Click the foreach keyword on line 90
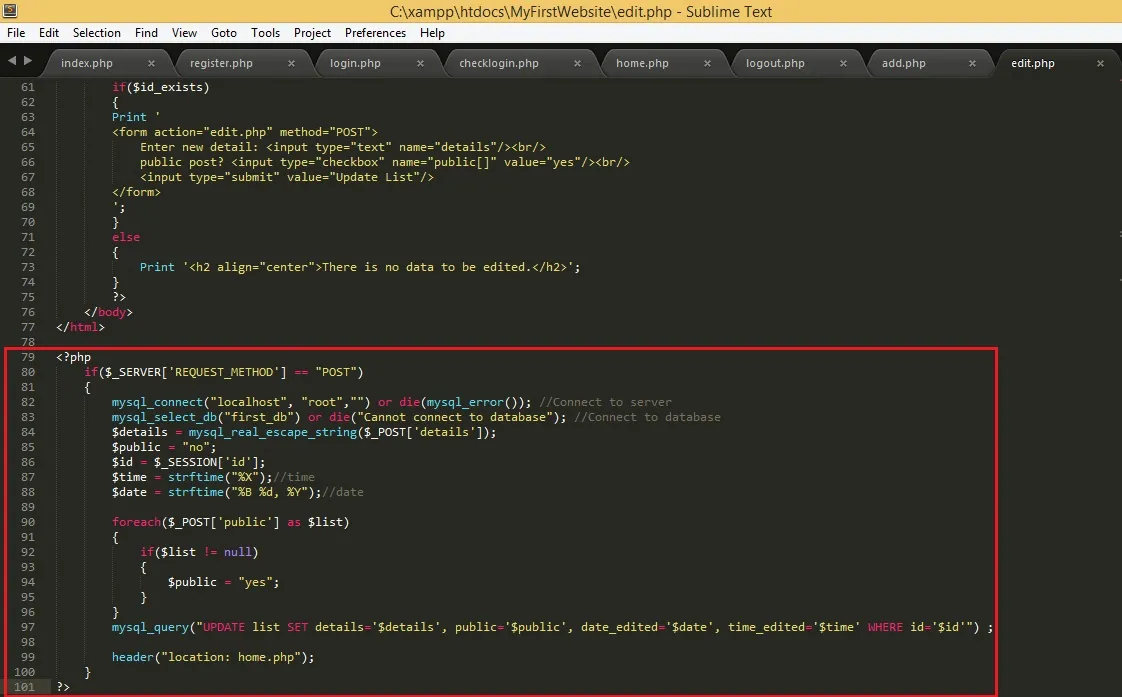 pos(137,522)
